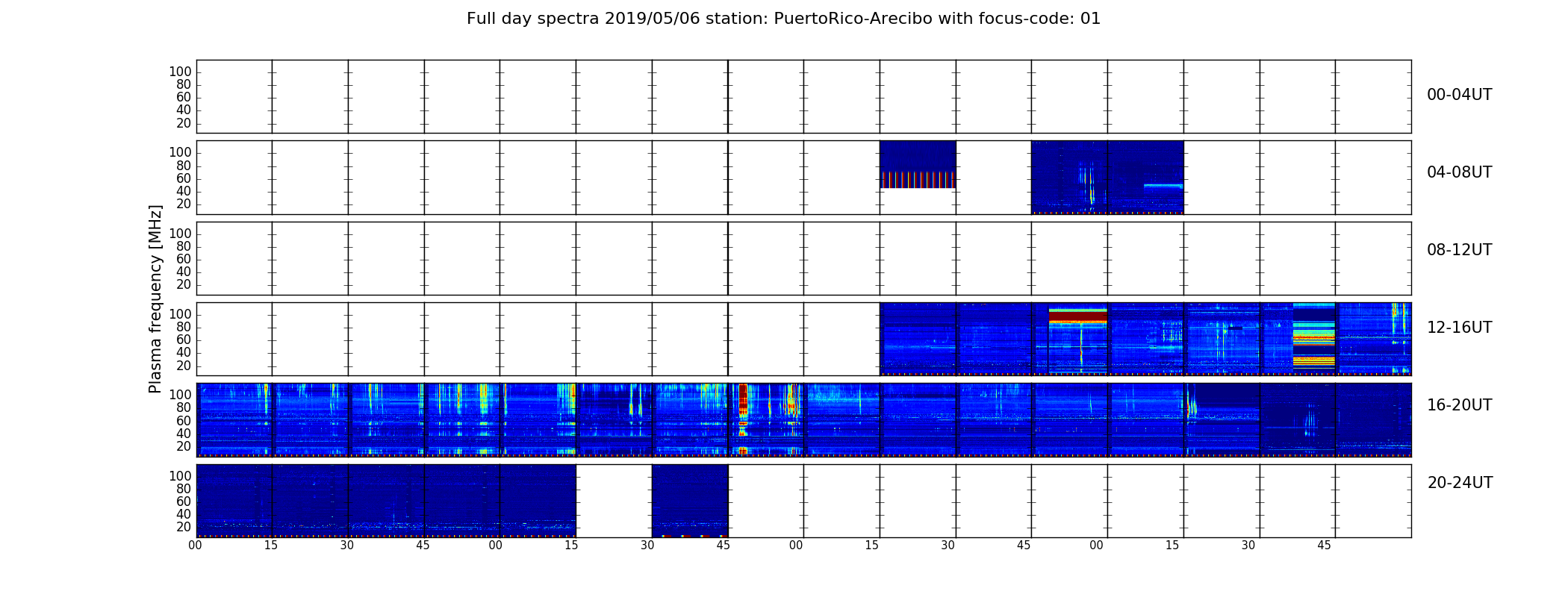Click the '80' tick of the 16-20UT row
Viewport: 1568px width, 597px height.
[x=184, y=408]
